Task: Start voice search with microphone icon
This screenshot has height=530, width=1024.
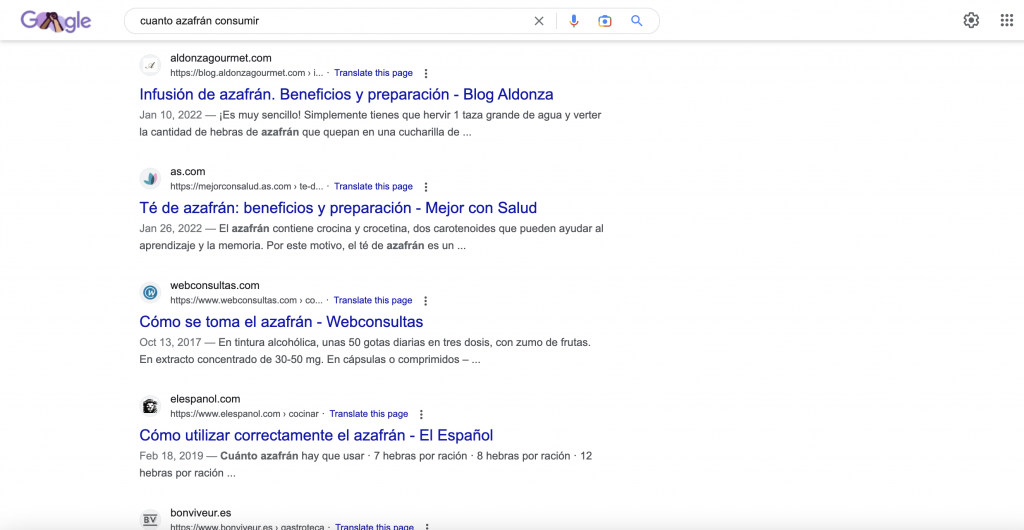Action: [574, 21]
